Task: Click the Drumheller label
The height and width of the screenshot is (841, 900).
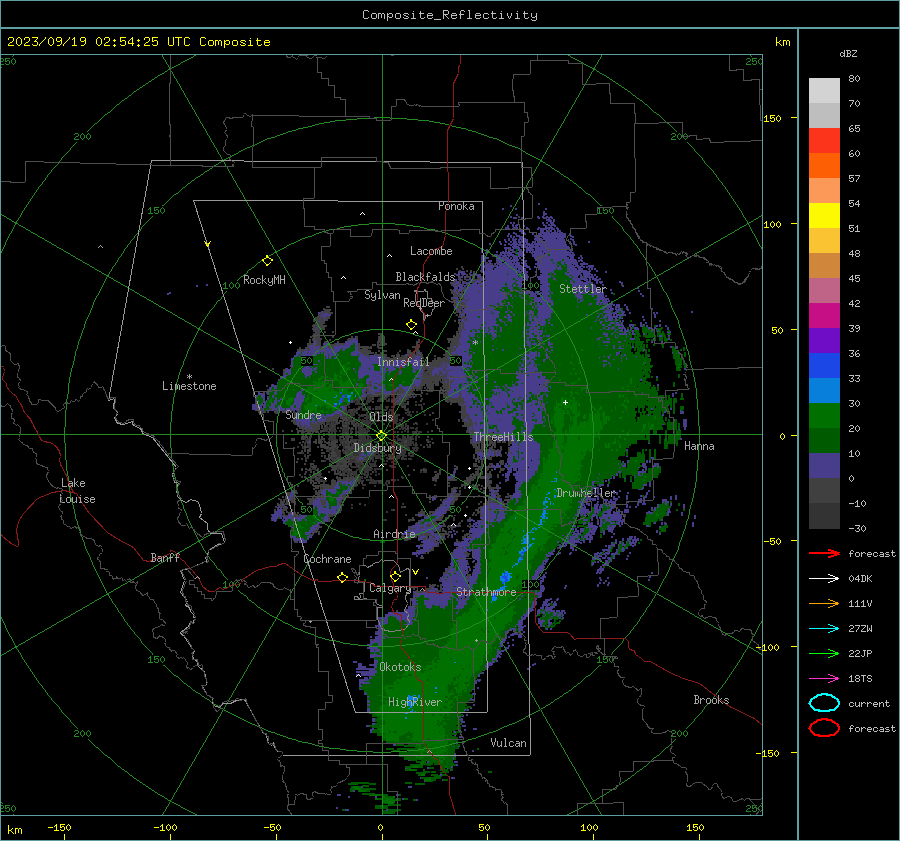Action: click(585, 493)
